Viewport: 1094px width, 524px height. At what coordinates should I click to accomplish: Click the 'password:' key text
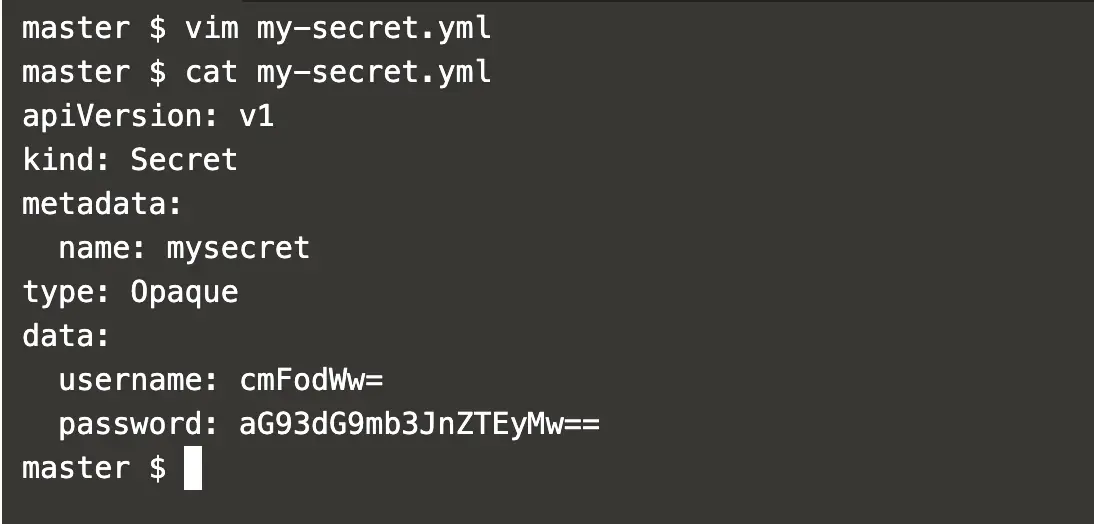[x=139, y=425]
